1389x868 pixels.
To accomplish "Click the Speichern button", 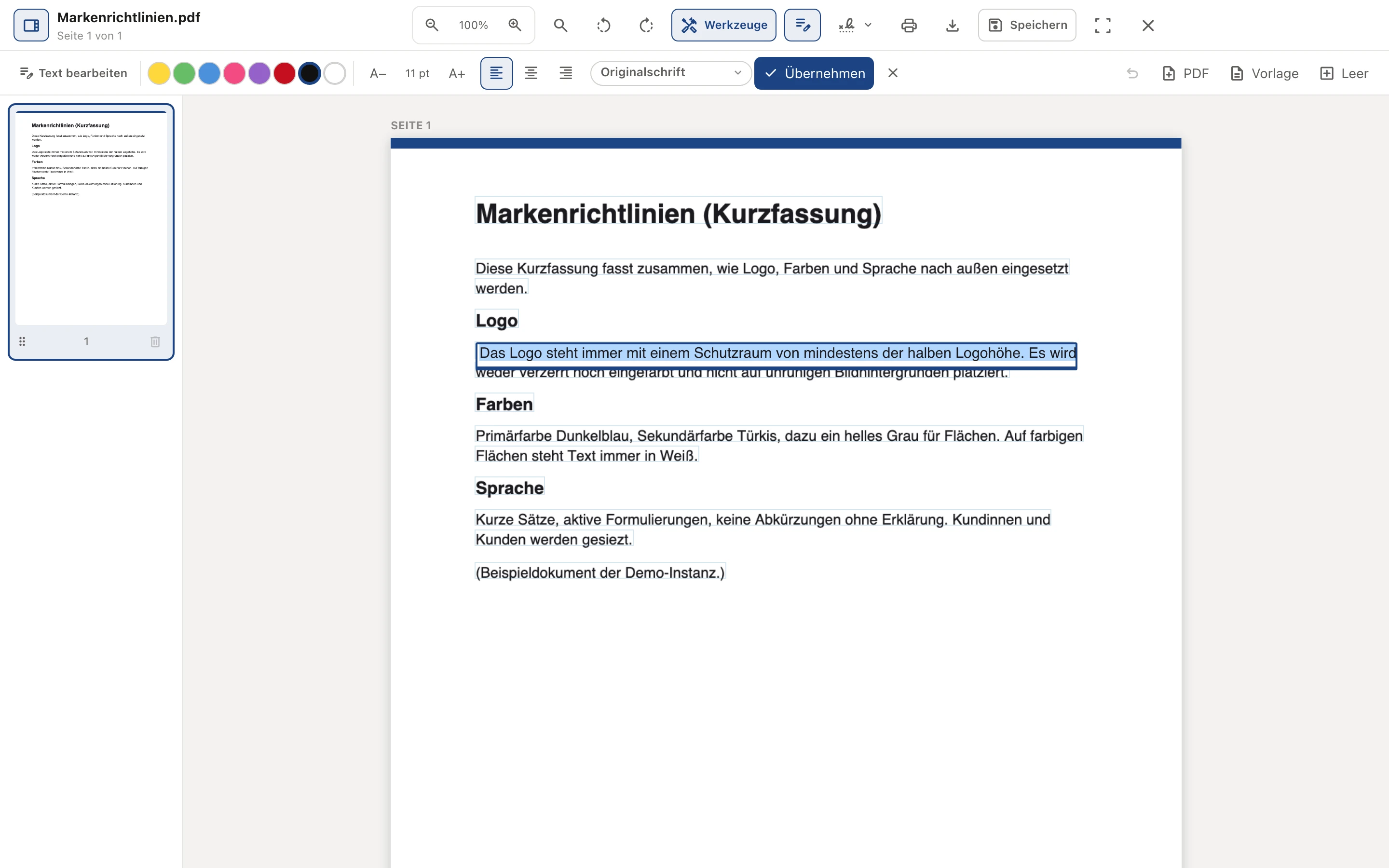I will pyautogui.click(x=1027, y=25).
